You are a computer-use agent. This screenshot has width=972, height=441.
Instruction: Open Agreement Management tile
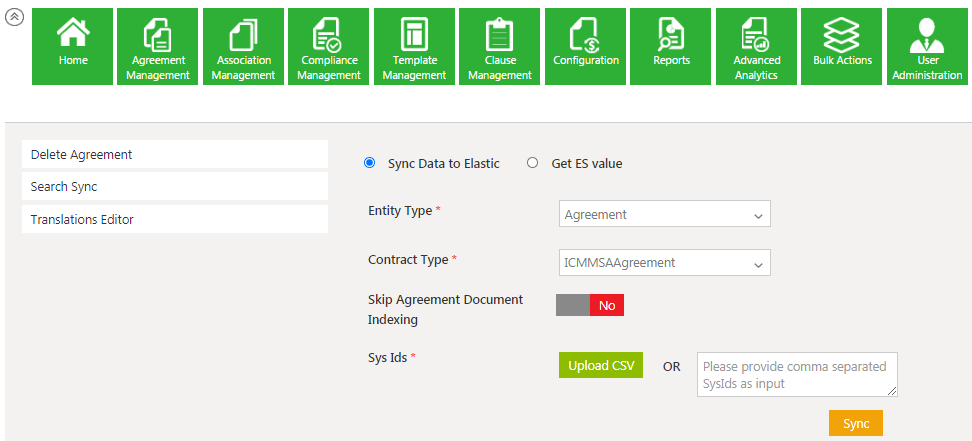click(158, 46)
